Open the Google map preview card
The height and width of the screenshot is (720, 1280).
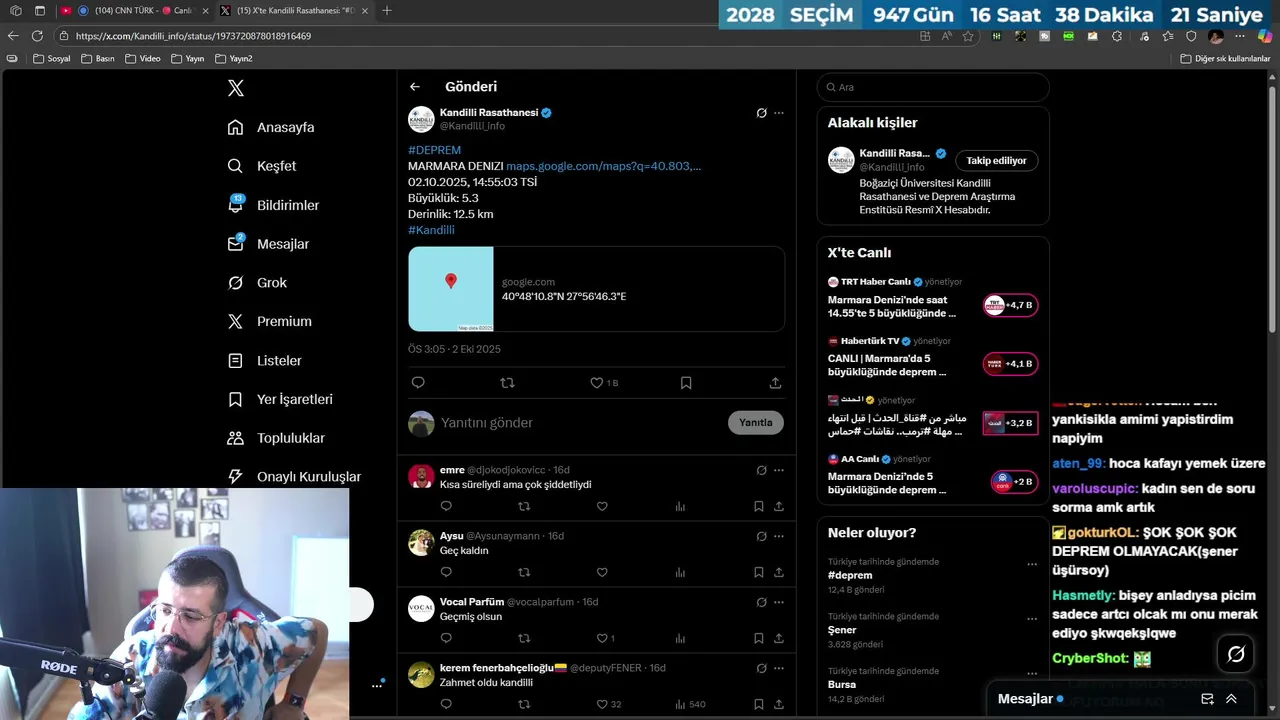click(x=596, y=289)
